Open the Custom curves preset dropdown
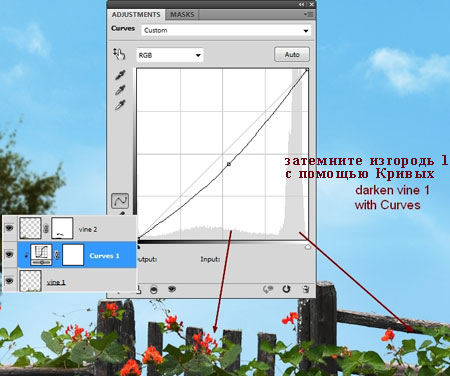The width and height of the screenshot is (450, 376). (226, 30)
